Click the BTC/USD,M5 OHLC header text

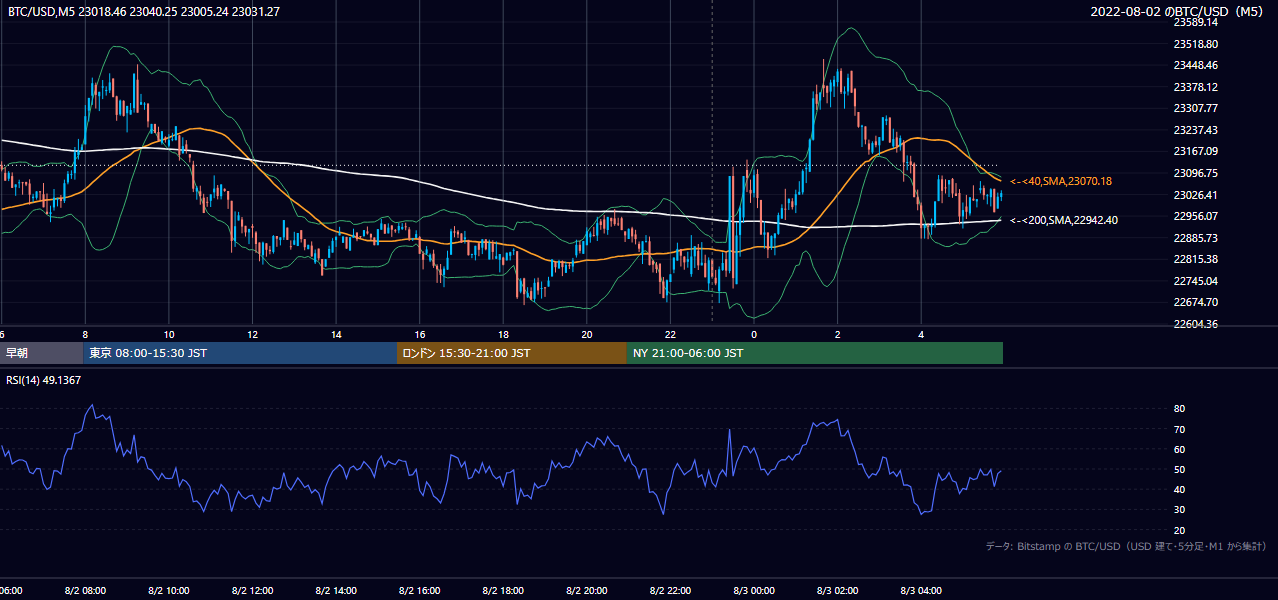pos(144,12)
